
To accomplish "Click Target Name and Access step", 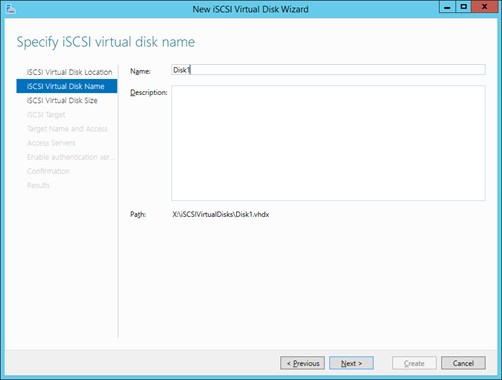I will [67, 129].
